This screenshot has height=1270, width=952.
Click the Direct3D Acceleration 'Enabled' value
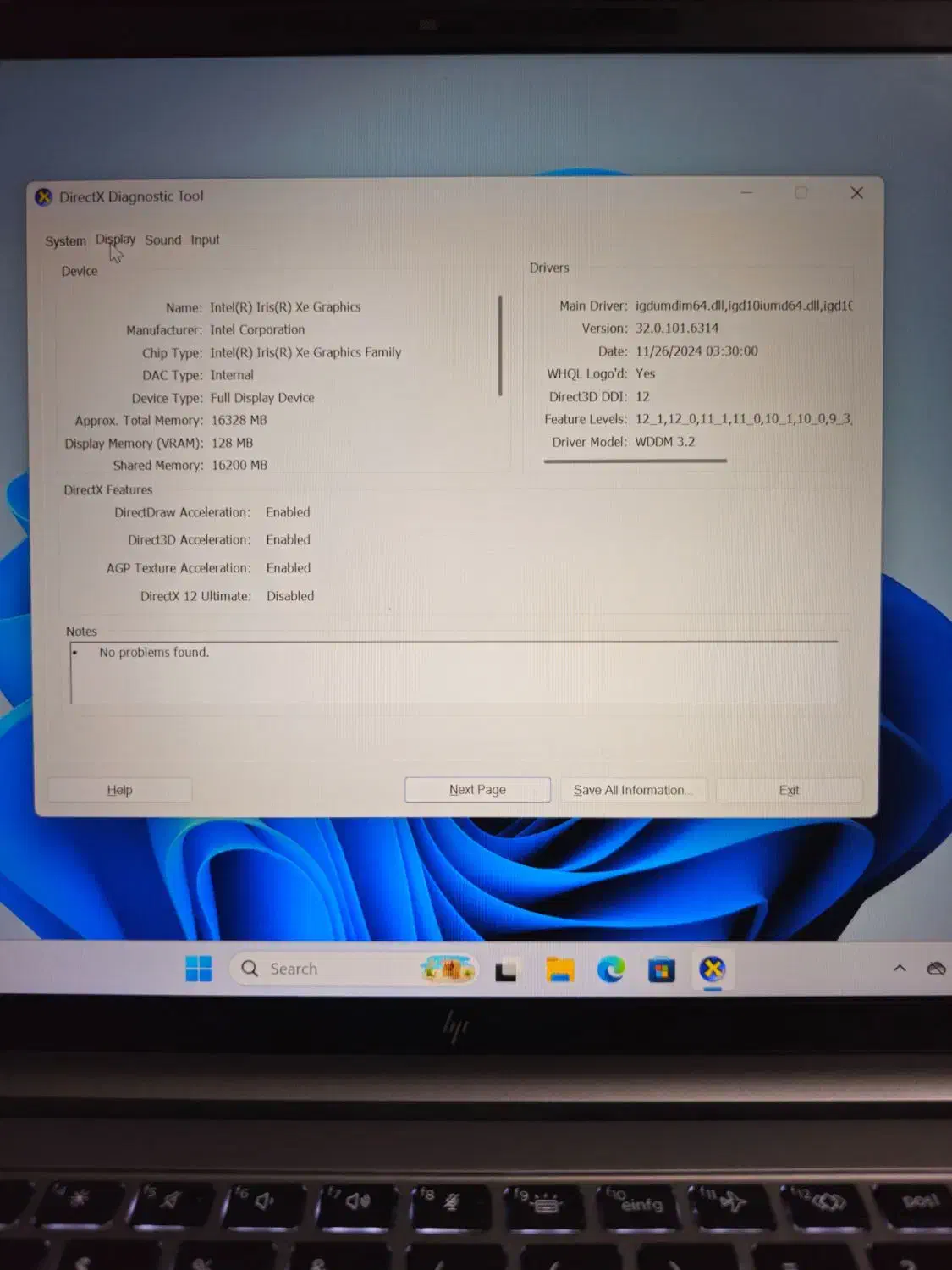[x=288, y=540]
